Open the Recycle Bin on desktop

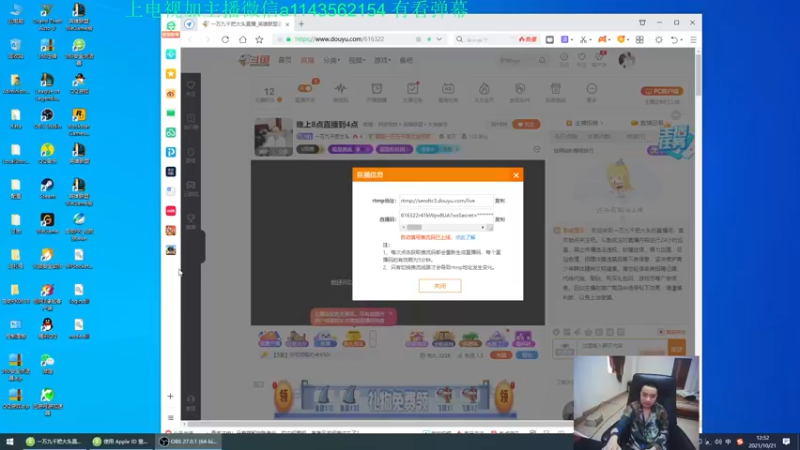16,48
